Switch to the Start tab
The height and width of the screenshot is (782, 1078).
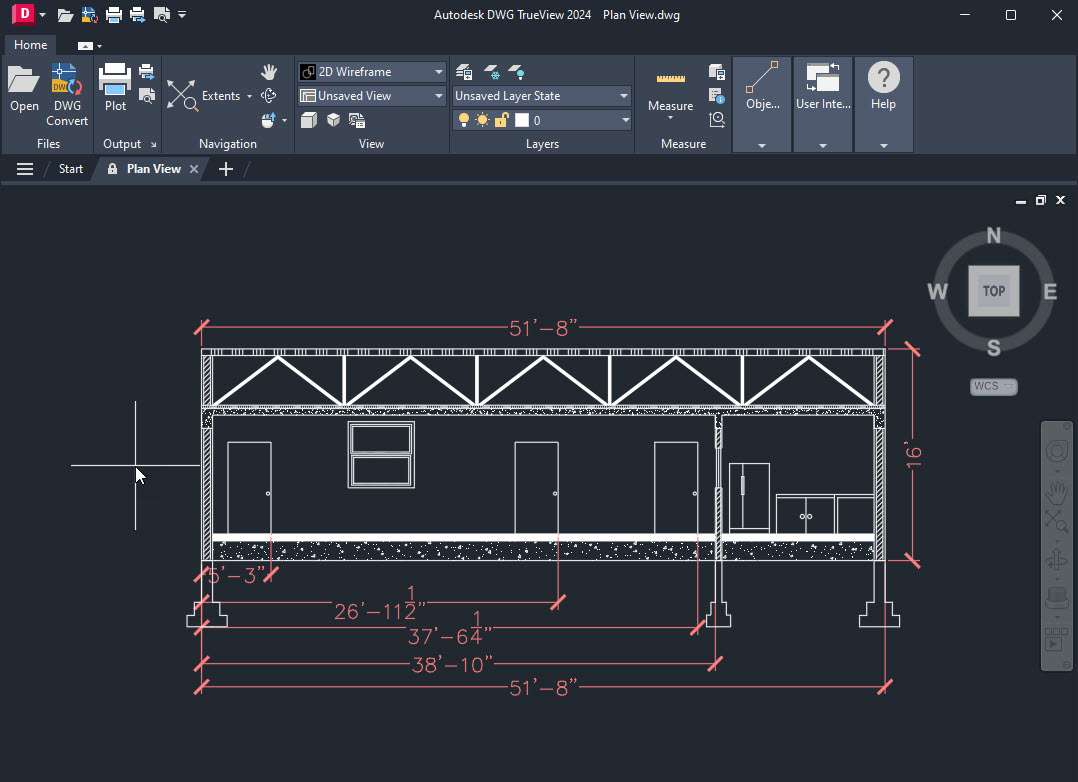coord(70,169)
